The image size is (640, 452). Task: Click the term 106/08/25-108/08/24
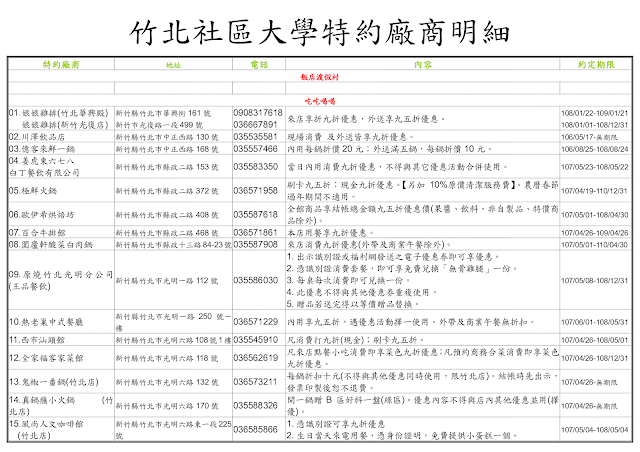[595, 149]
